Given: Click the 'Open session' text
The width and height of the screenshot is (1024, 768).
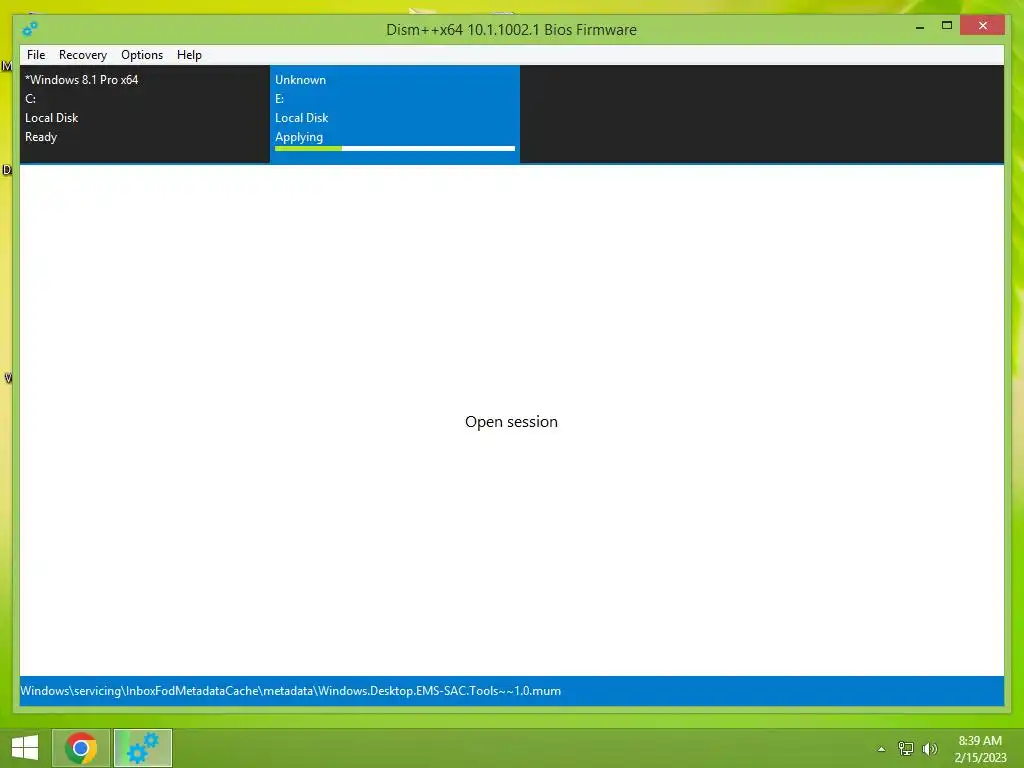Looking at the screenshot, I should coord(511,422).
